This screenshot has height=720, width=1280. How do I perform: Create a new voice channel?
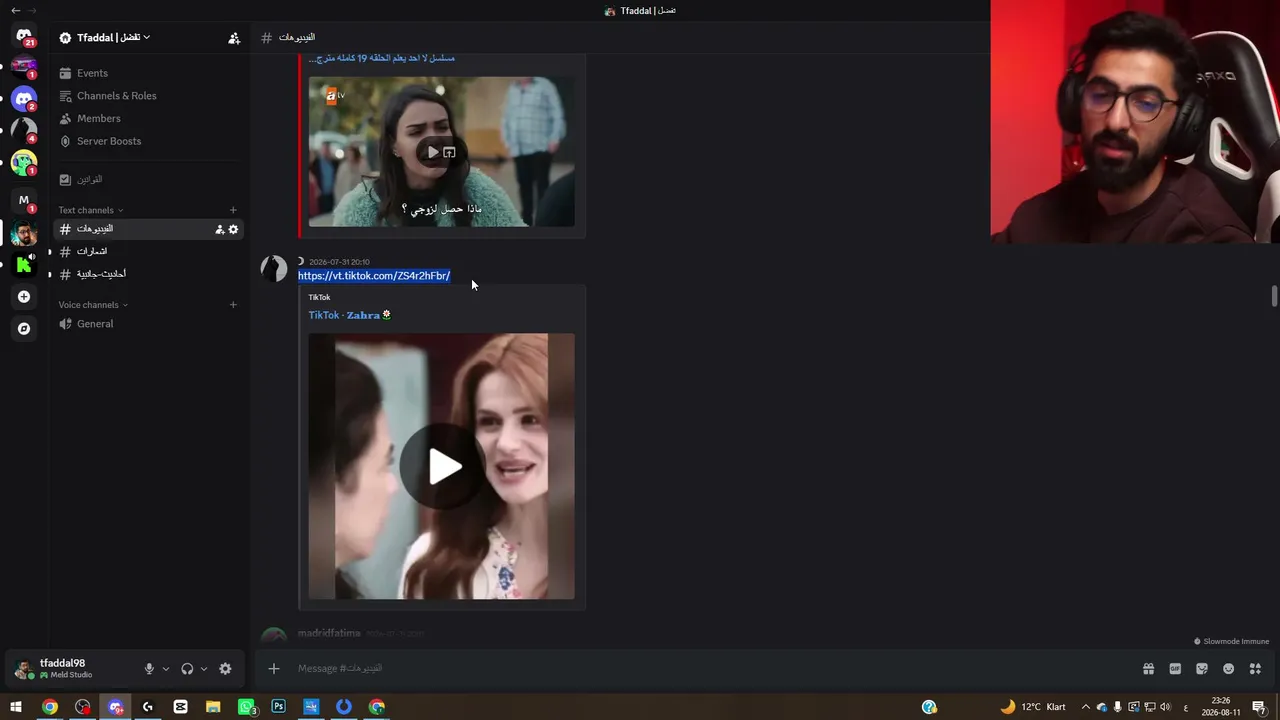click(x=233, y=305)
